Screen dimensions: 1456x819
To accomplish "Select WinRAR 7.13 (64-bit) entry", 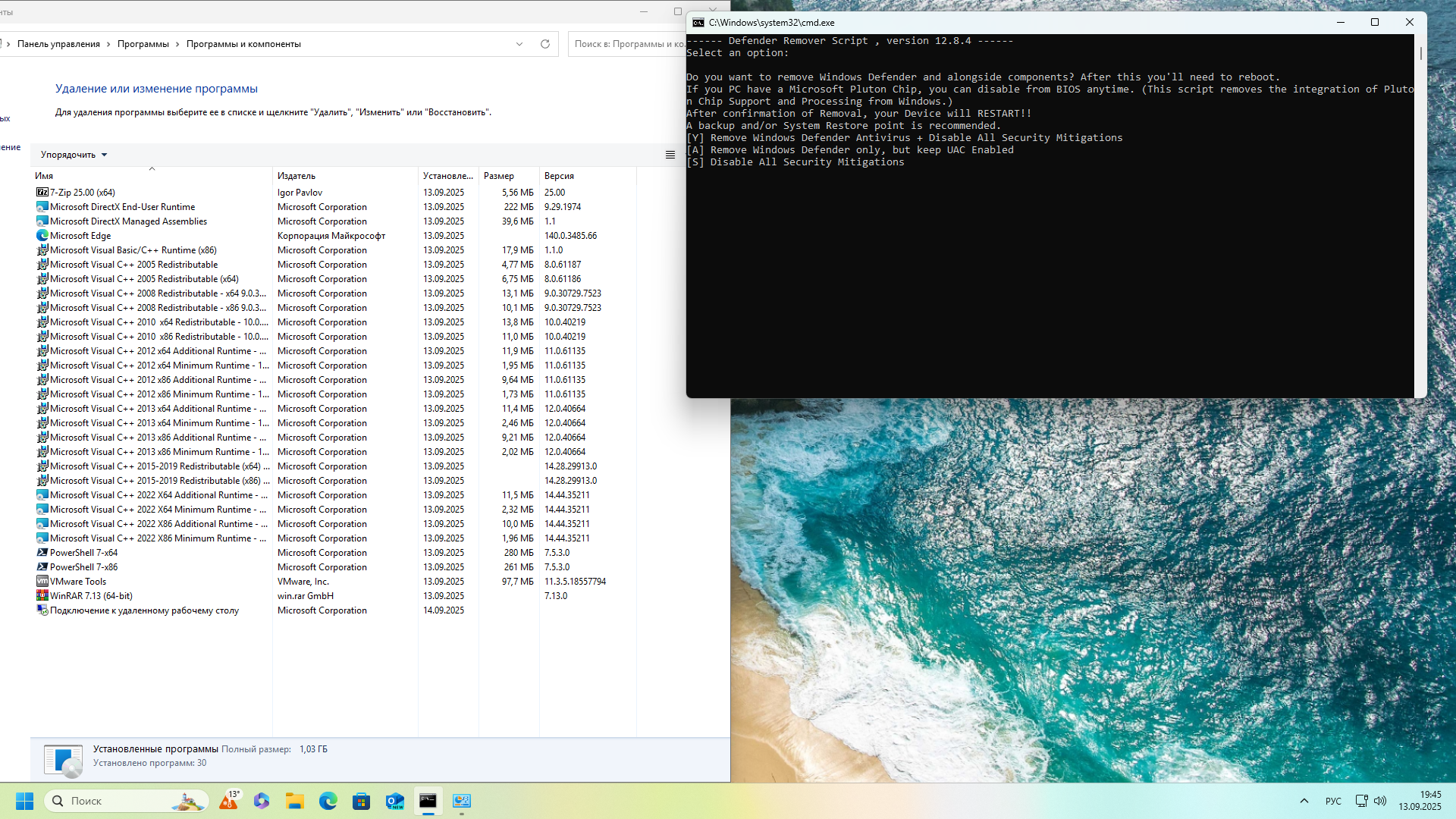I will pos(90,596).
